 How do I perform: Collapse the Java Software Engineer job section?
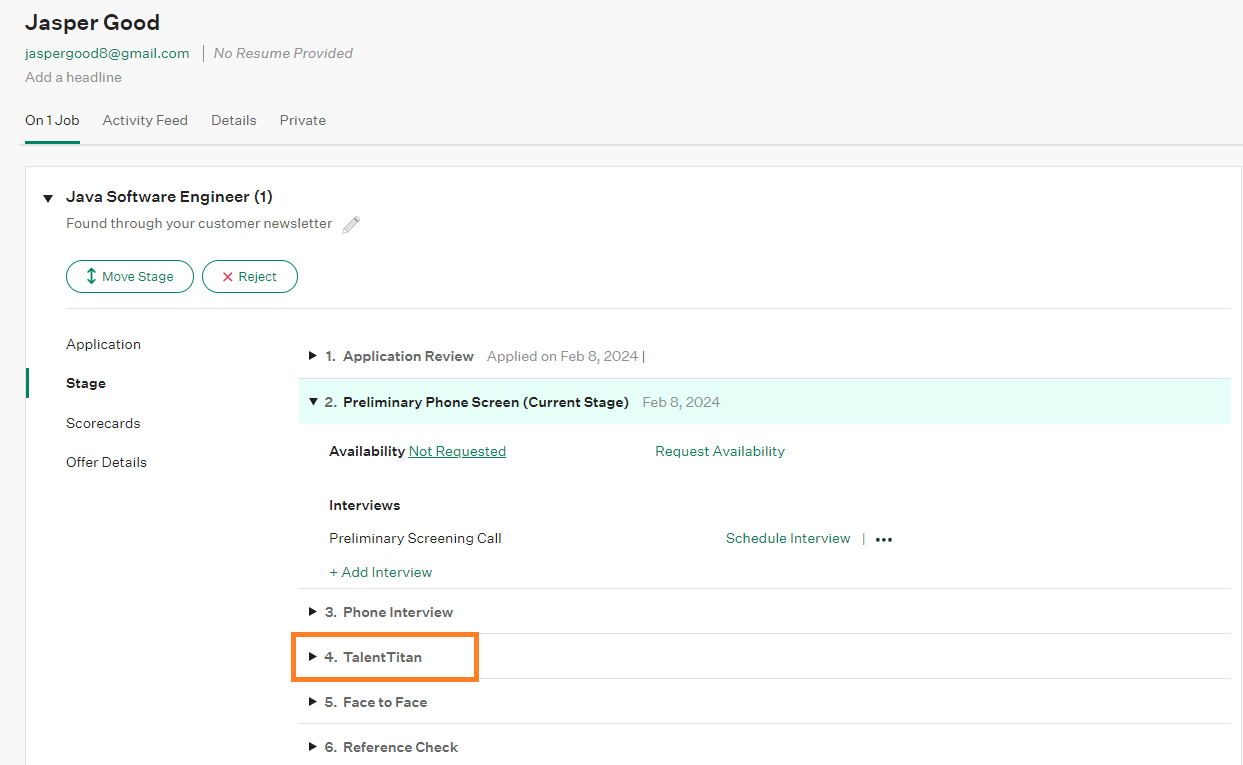pos(48,198)
